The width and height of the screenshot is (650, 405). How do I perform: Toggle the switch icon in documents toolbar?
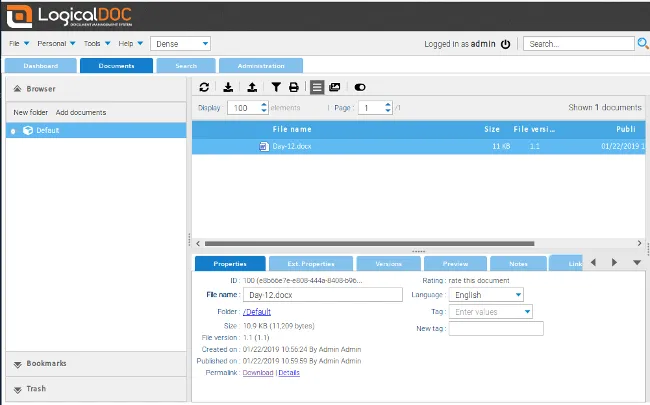pyautogui.click(x=360, y=88)
